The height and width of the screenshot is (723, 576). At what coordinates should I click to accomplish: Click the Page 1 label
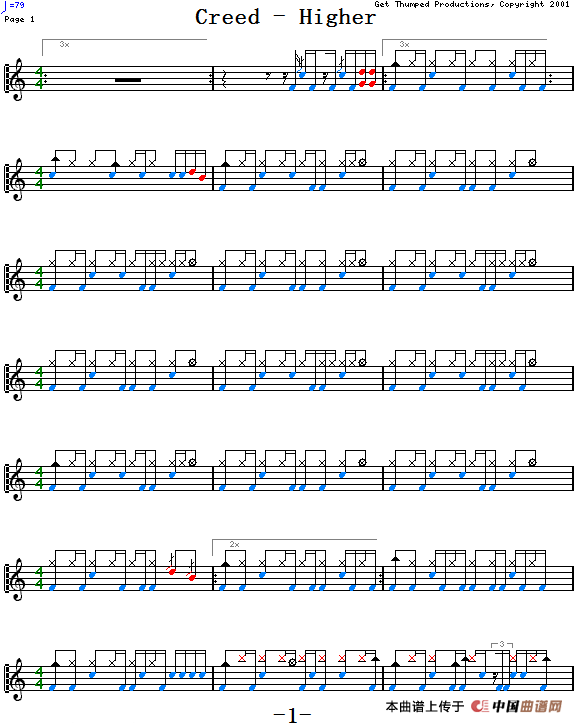[x=19, y=19]
